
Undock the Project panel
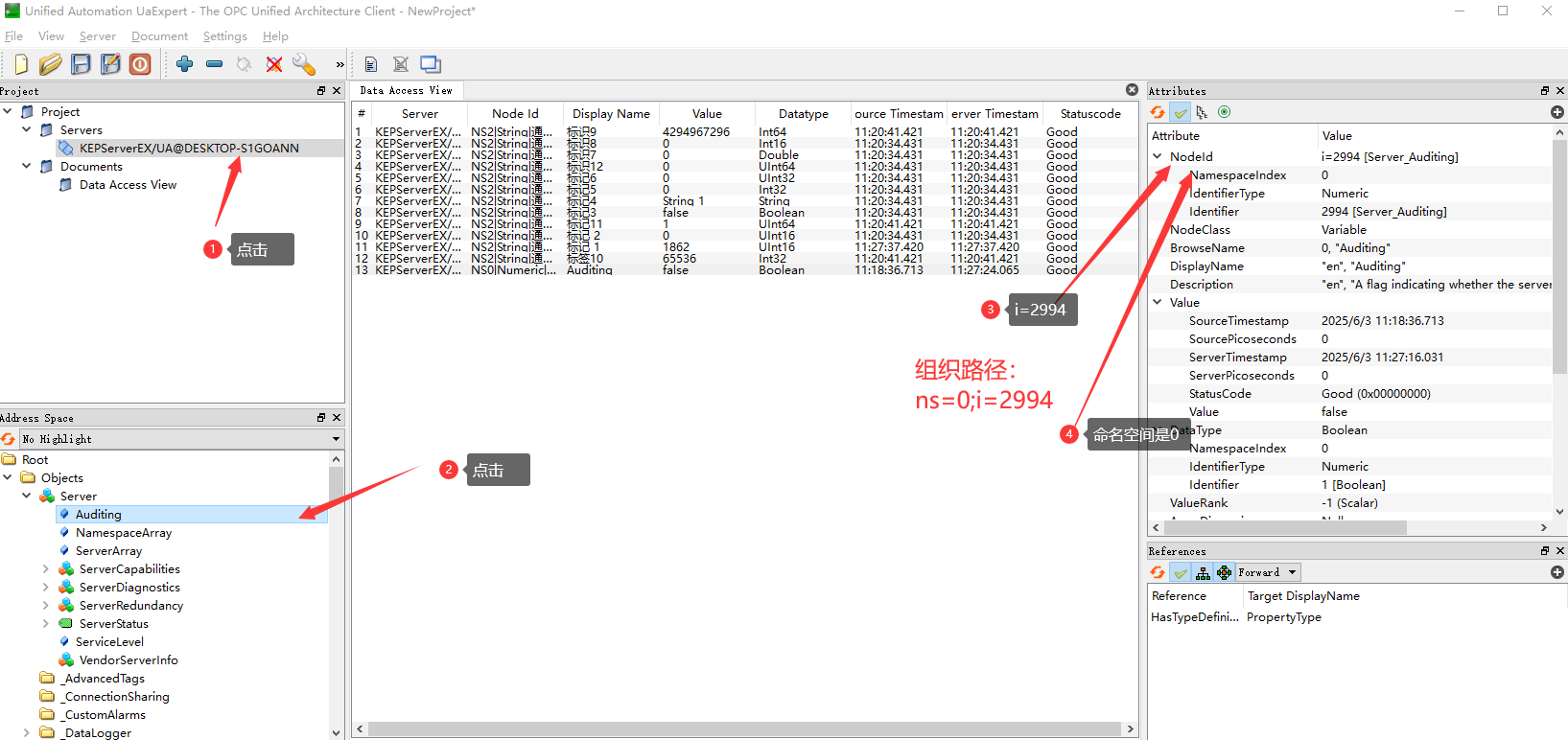tap(321, 91)
